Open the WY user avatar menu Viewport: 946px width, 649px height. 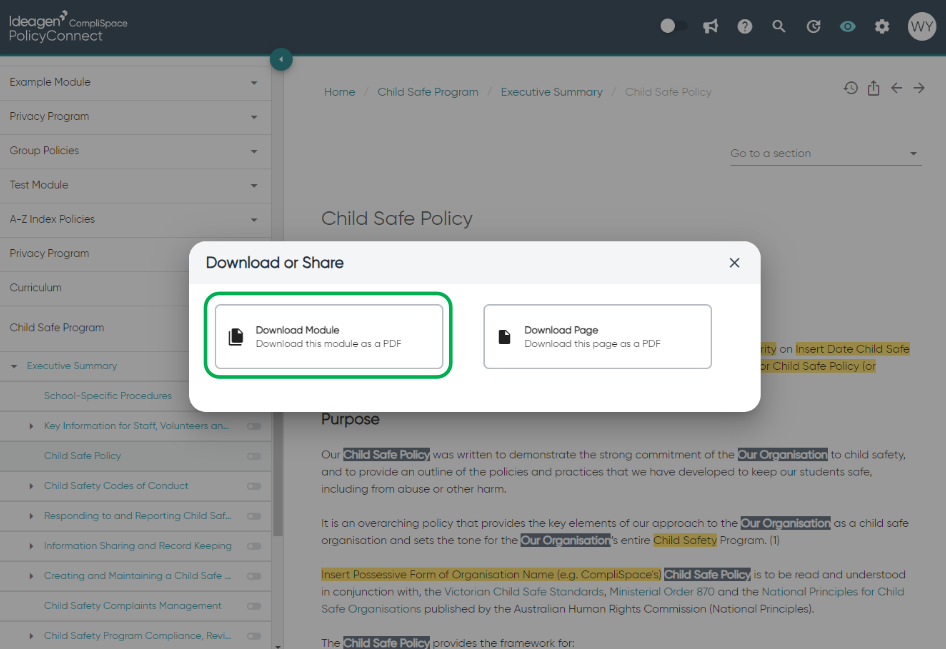coord(921,26)
